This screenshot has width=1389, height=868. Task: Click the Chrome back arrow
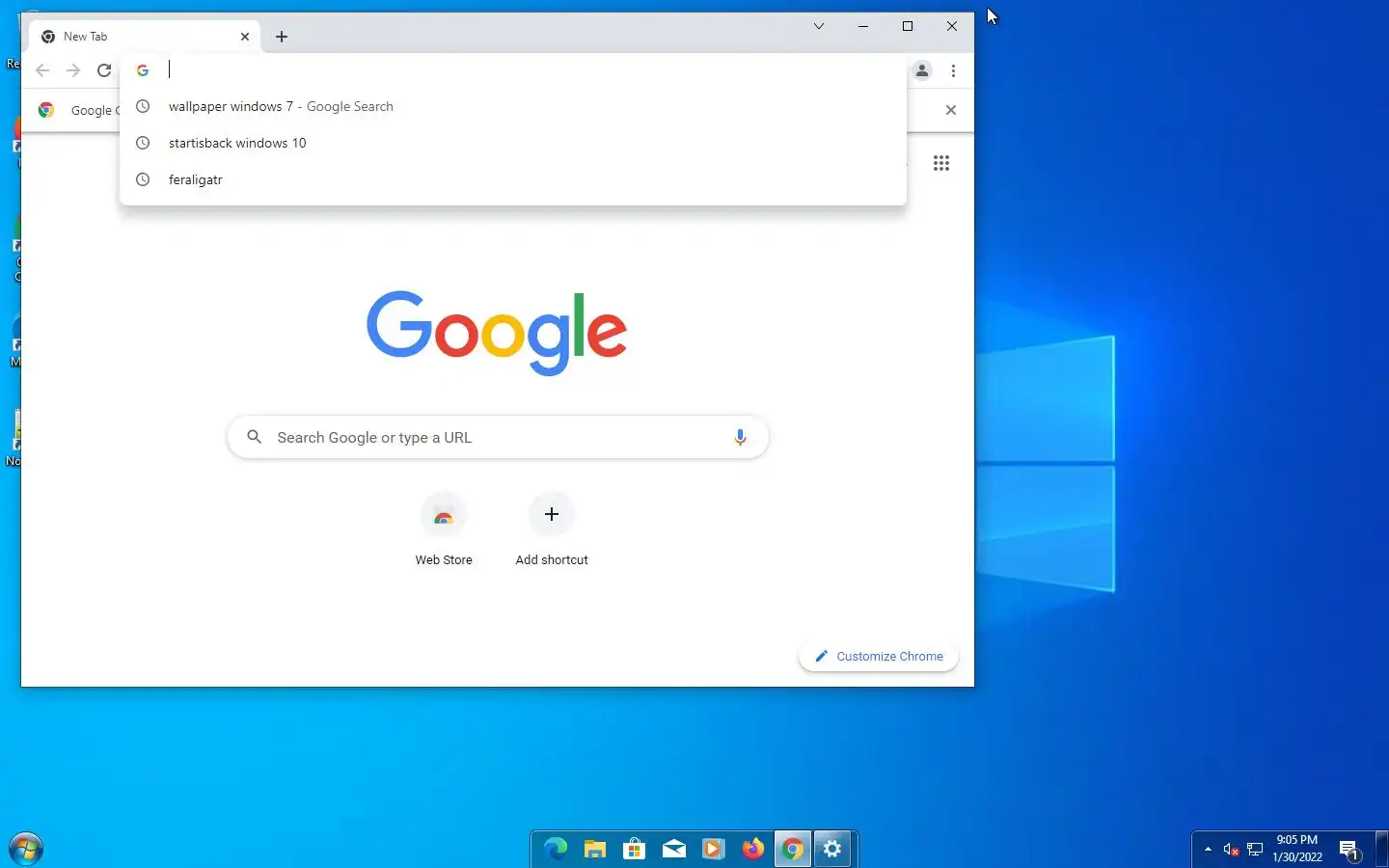tap(42, 70)
